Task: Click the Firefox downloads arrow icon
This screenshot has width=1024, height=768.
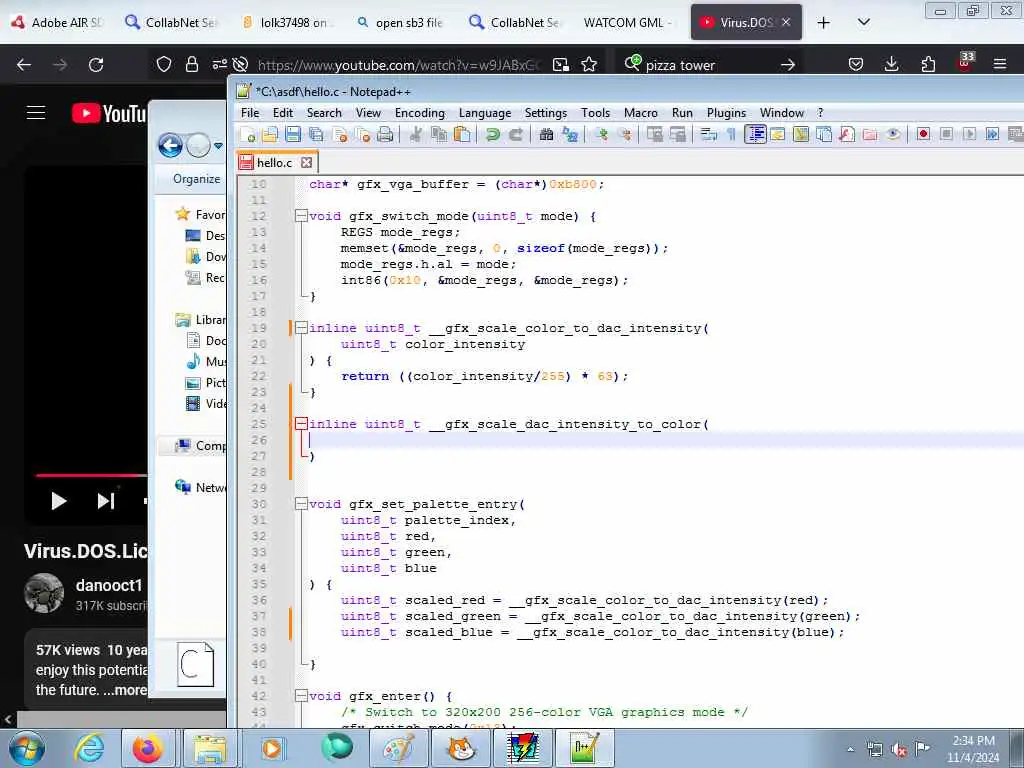Action: (x=891, y=64)
